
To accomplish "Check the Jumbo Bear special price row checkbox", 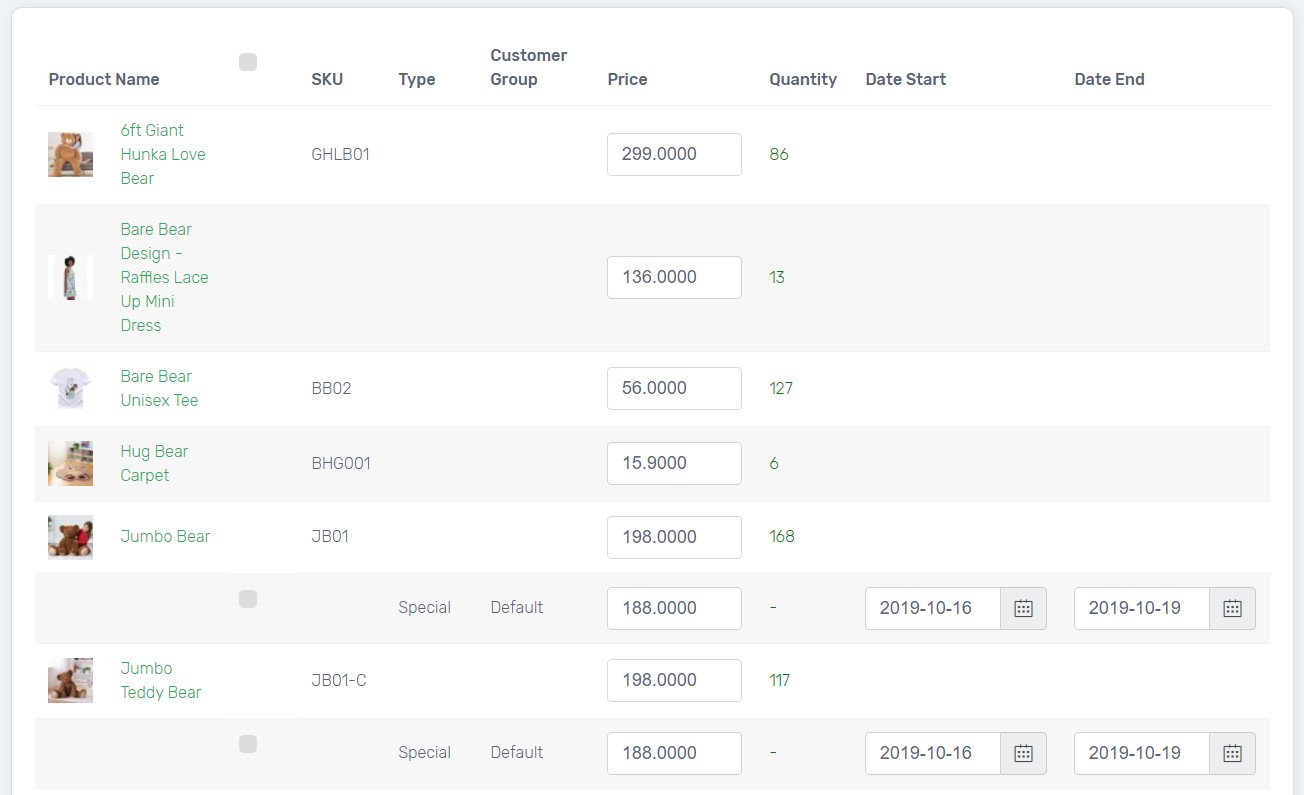I will [248, 599].
